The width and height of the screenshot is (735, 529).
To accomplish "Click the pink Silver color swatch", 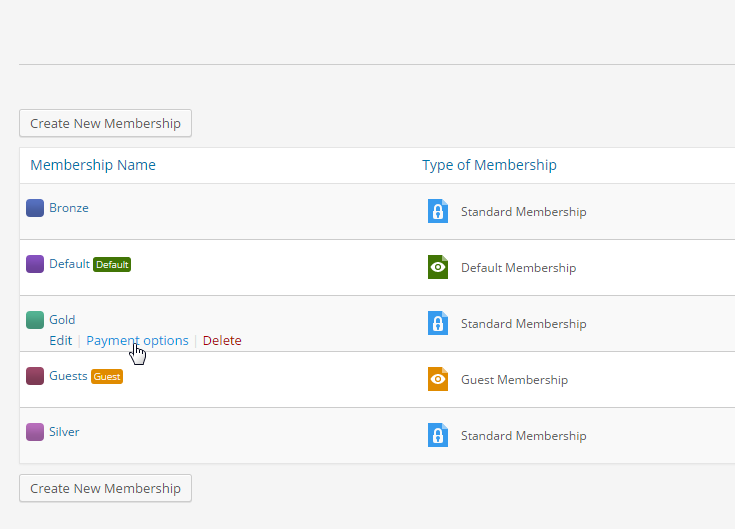I will 35,432.
